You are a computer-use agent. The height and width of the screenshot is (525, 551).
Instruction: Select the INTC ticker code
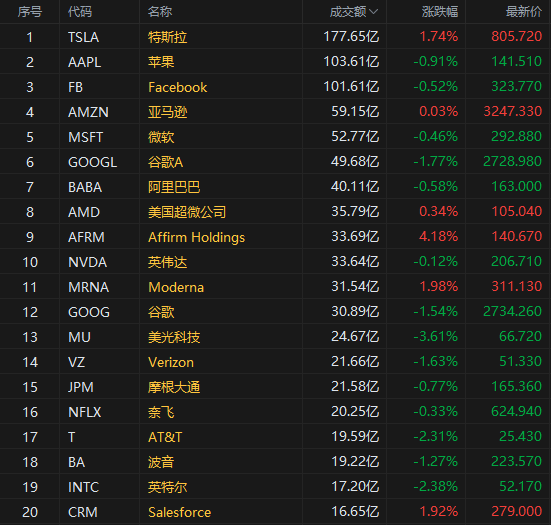point(83,487)
